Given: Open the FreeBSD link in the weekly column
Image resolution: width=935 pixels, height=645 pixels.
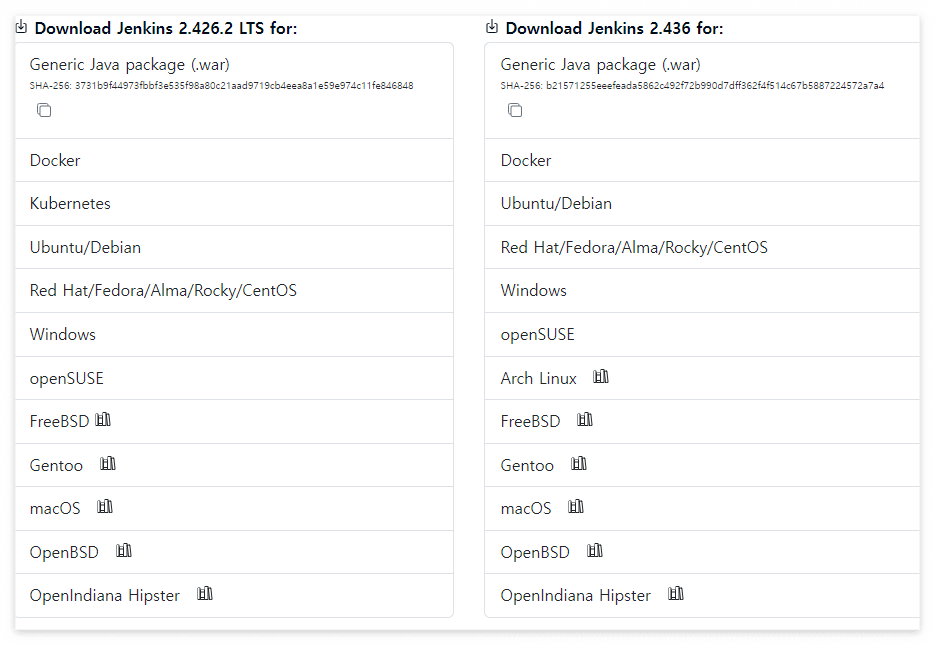Looking at the screenshot, I should coord(530,421).
